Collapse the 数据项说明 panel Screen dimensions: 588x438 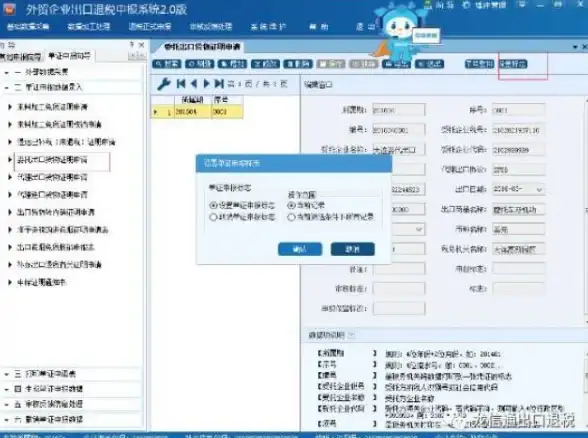pyautogui.click(x=351, y=335)
